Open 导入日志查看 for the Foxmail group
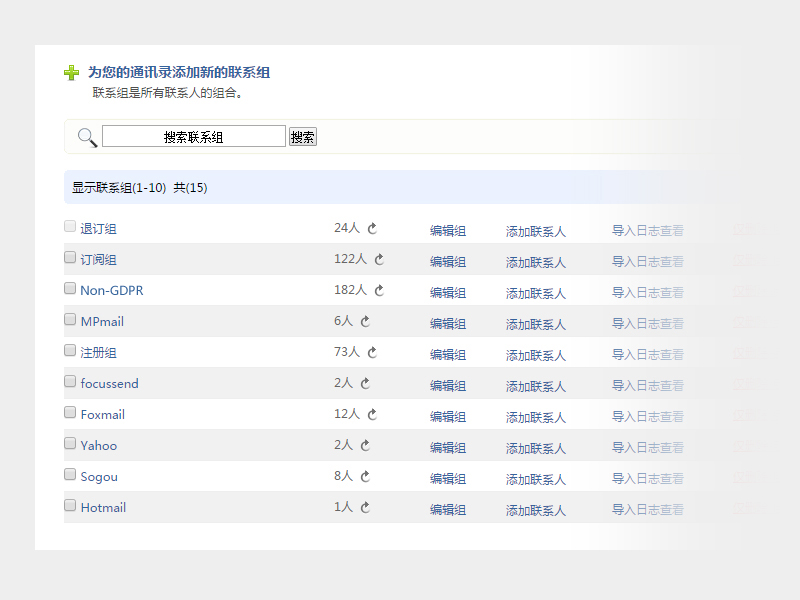 coord(647,416)
